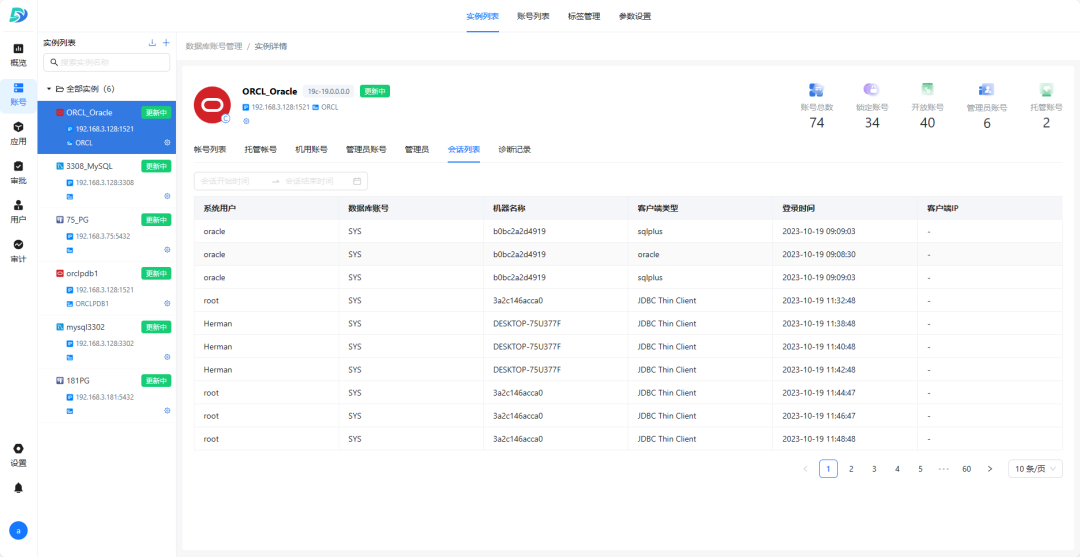Screen dimensions: 1080x557
Task: Click the 搜索实例名称 search field
Action: (106, 63)
